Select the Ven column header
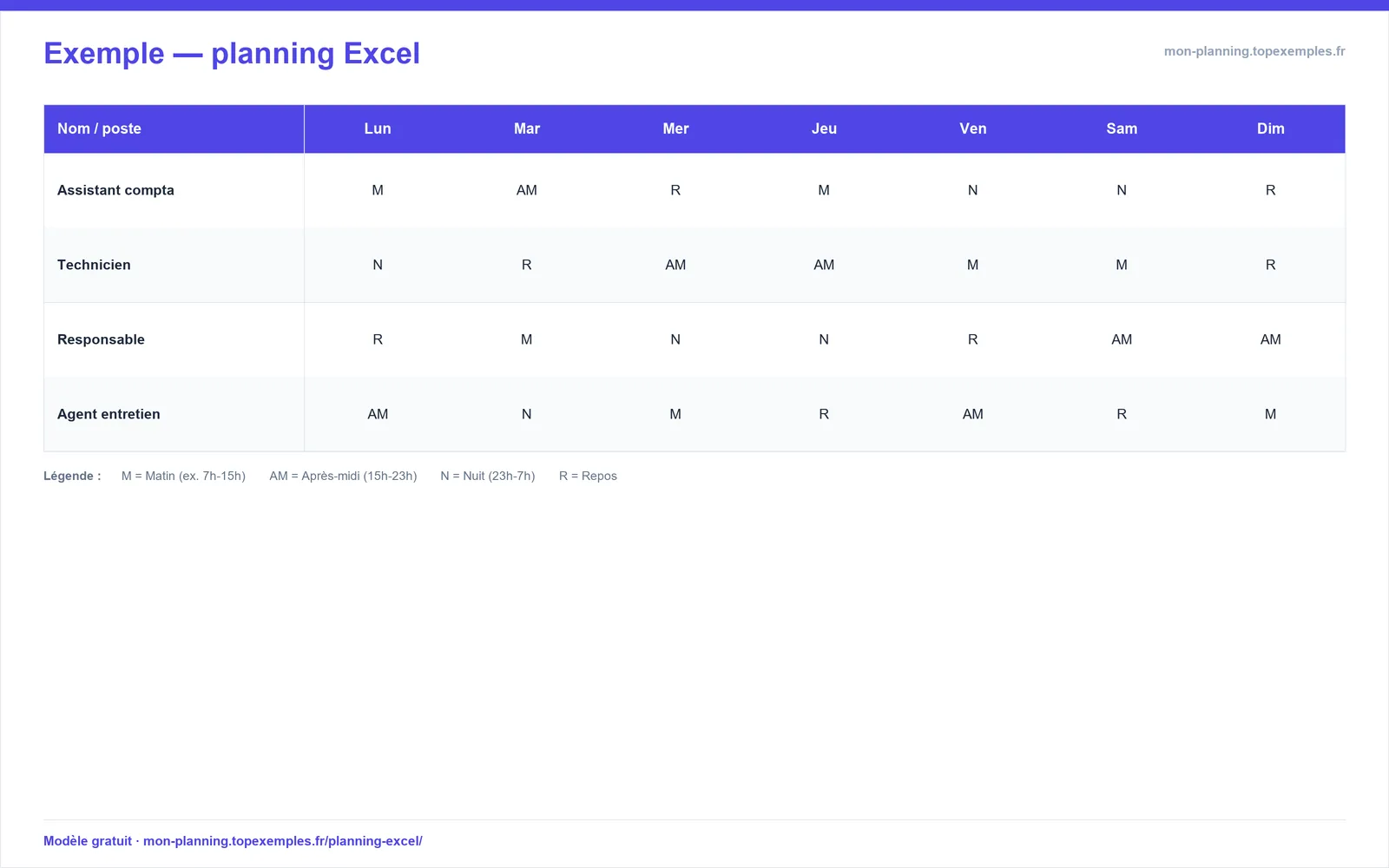Image resolution: width=1389 pixels, height=868 pixels. click(x=973, y=128)
